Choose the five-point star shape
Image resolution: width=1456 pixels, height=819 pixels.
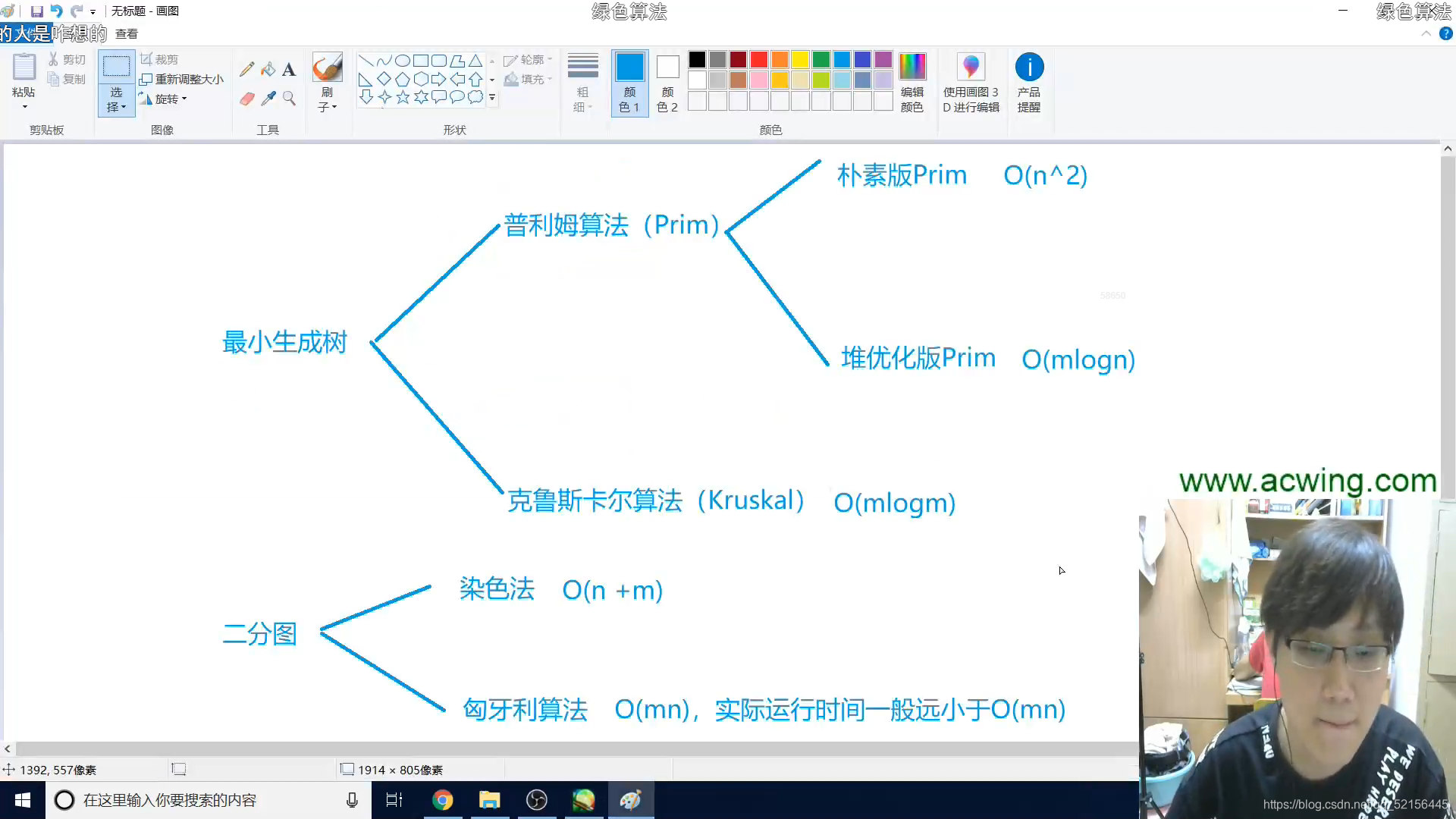point(403,97)
